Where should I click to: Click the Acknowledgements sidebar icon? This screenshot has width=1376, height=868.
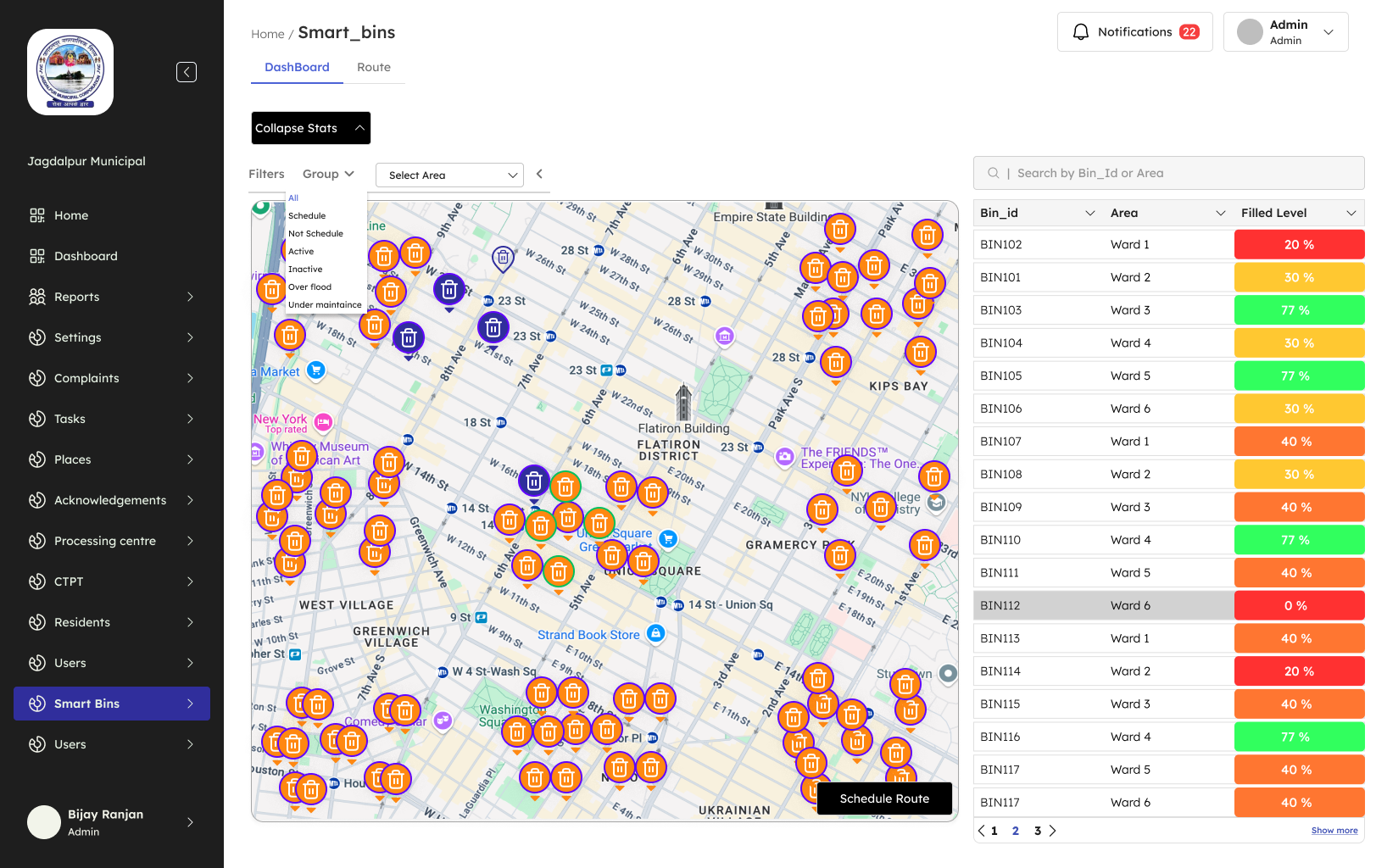(37, 500)
